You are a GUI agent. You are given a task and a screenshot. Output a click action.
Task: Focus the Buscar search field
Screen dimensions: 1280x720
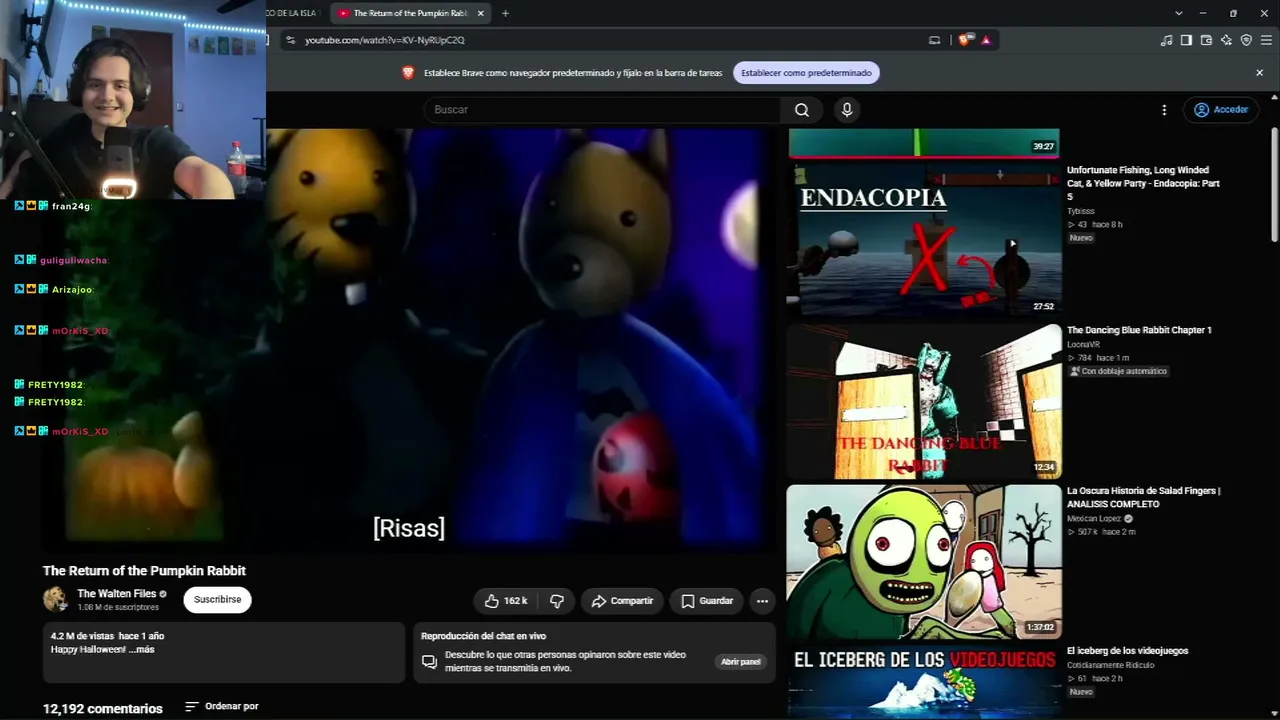(602, 110)
